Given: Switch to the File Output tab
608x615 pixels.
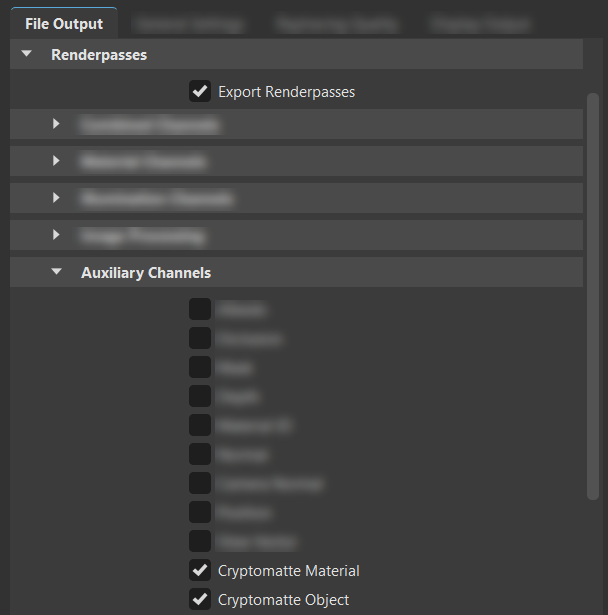Looking at the screenshot, I should [64, 24].
